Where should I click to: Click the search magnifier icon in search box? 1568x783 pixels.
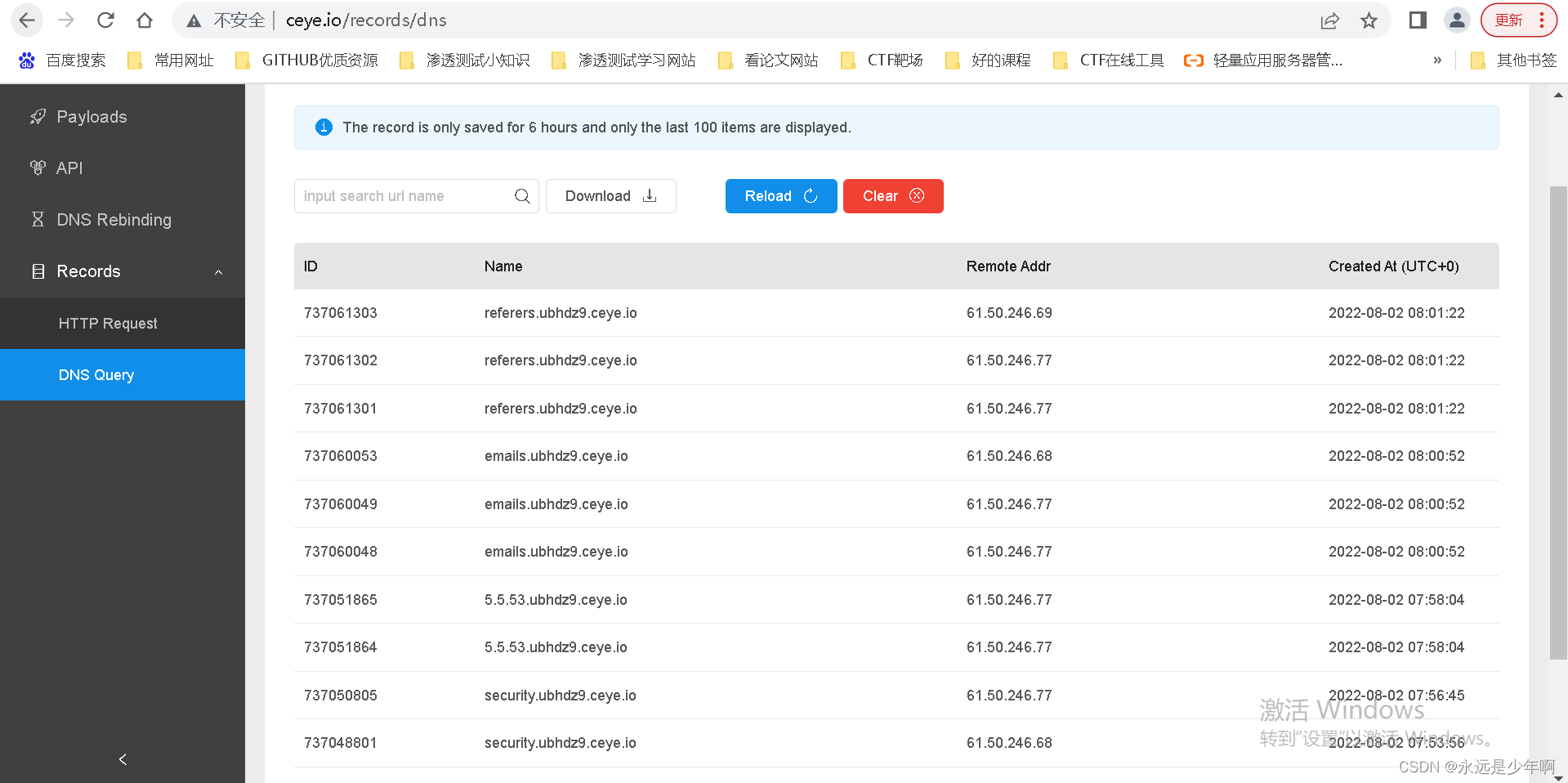522,196
